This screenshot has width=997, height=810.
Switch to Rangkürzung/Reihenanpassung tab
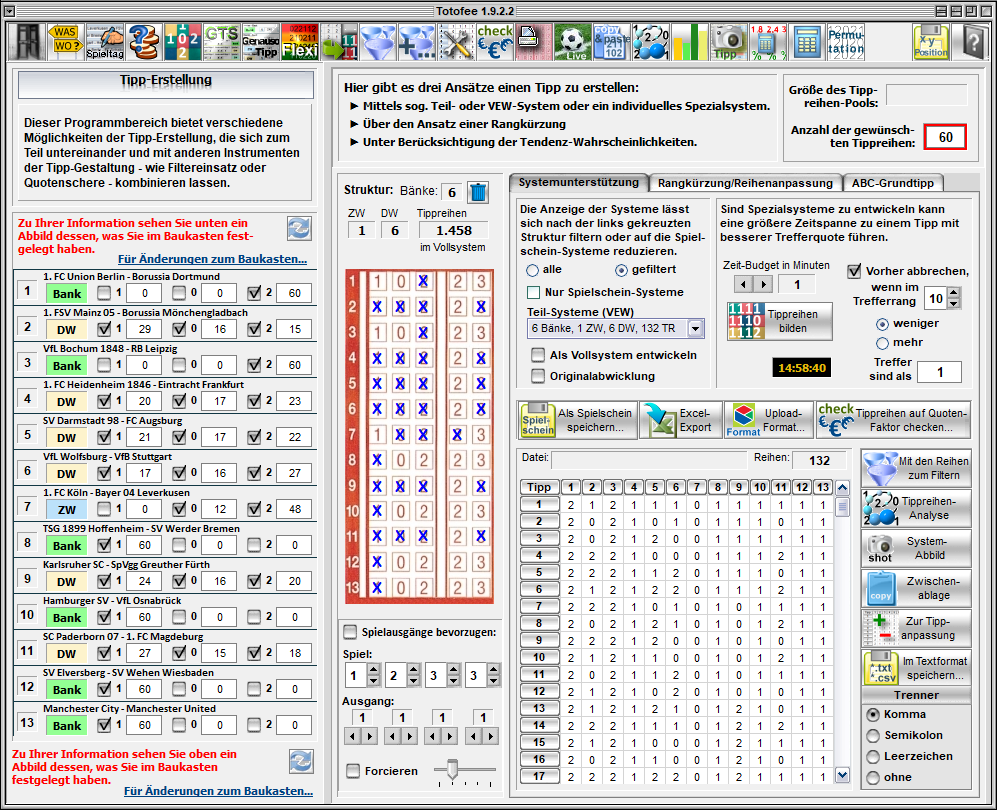click(745, 183)
